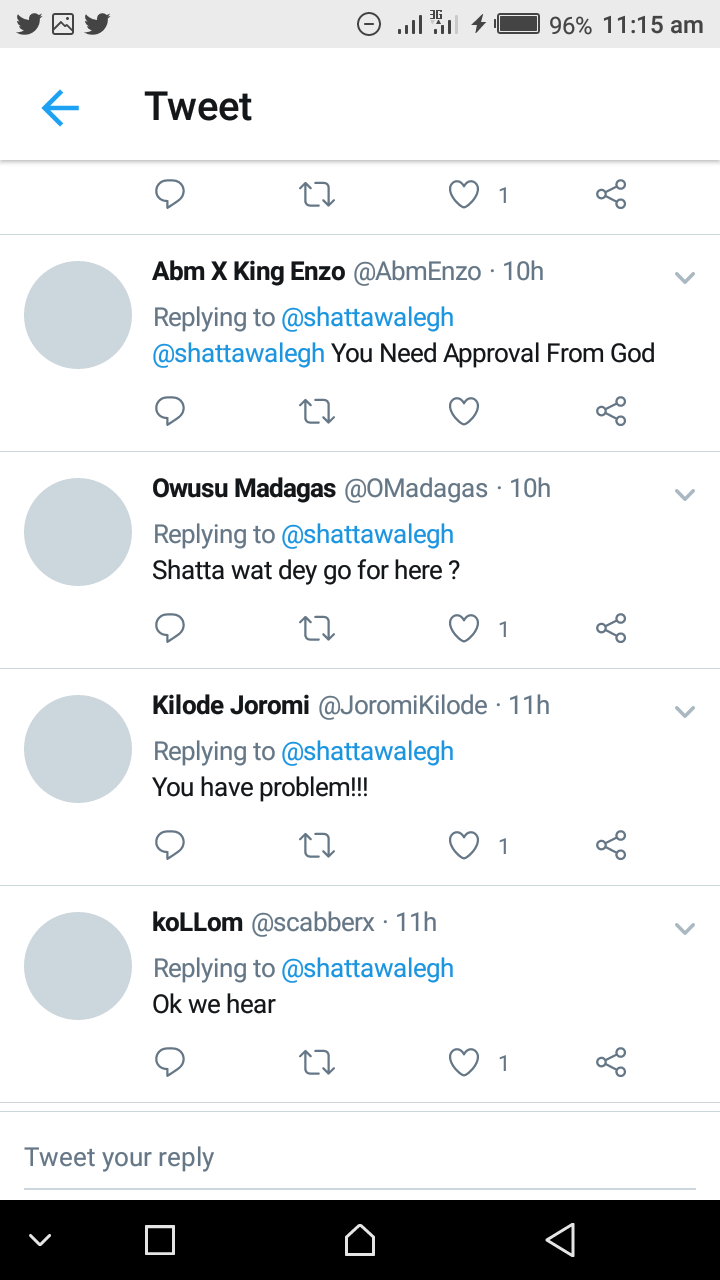Open Kilode Joromi's profile name

[x=231, y=705]
